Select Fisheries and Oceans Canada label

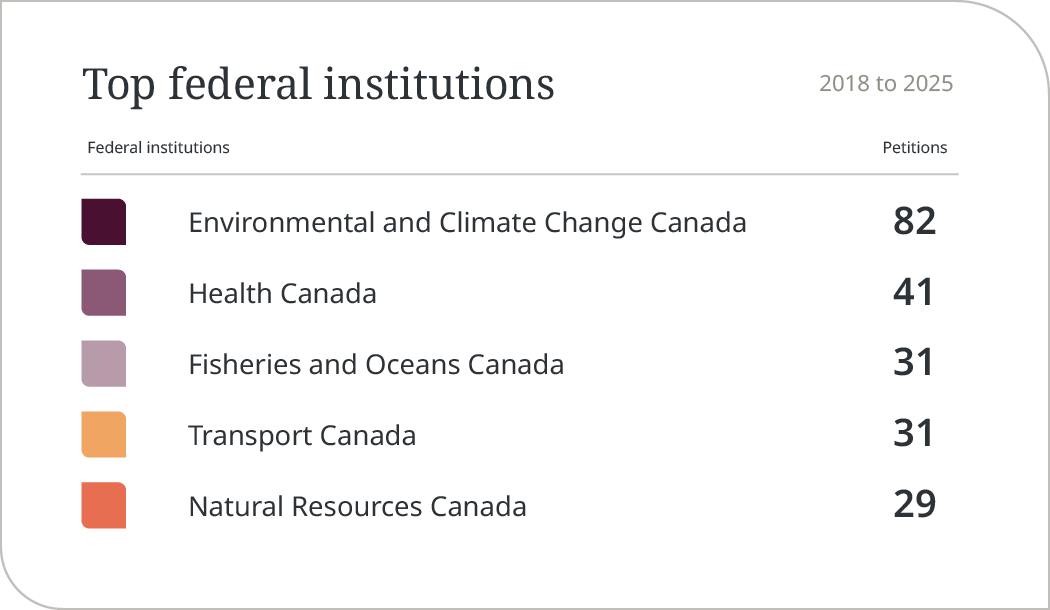tap(376, 364)
